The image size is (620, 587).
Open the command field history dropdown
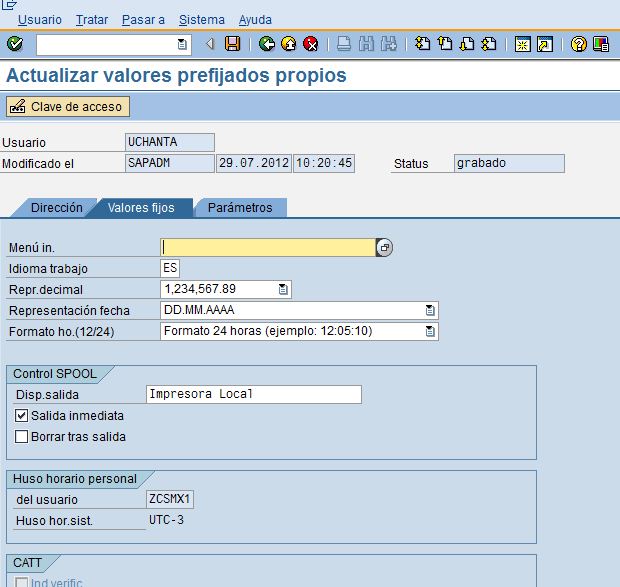[182, 44]
